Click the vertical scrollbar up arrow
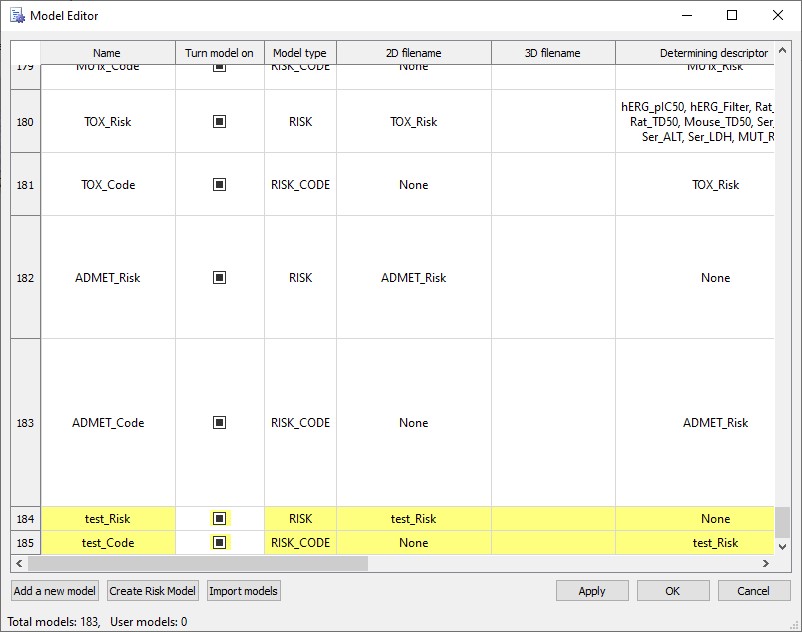This screenshot has height=632, width=802. click(782, 50)
